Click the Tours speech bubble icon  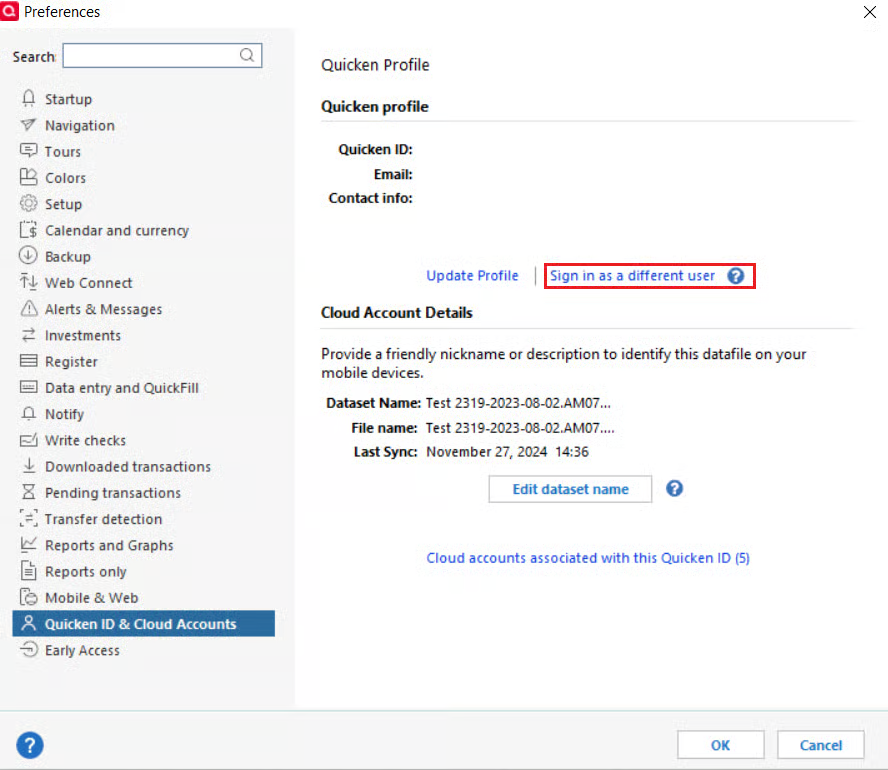click(28, 151)
